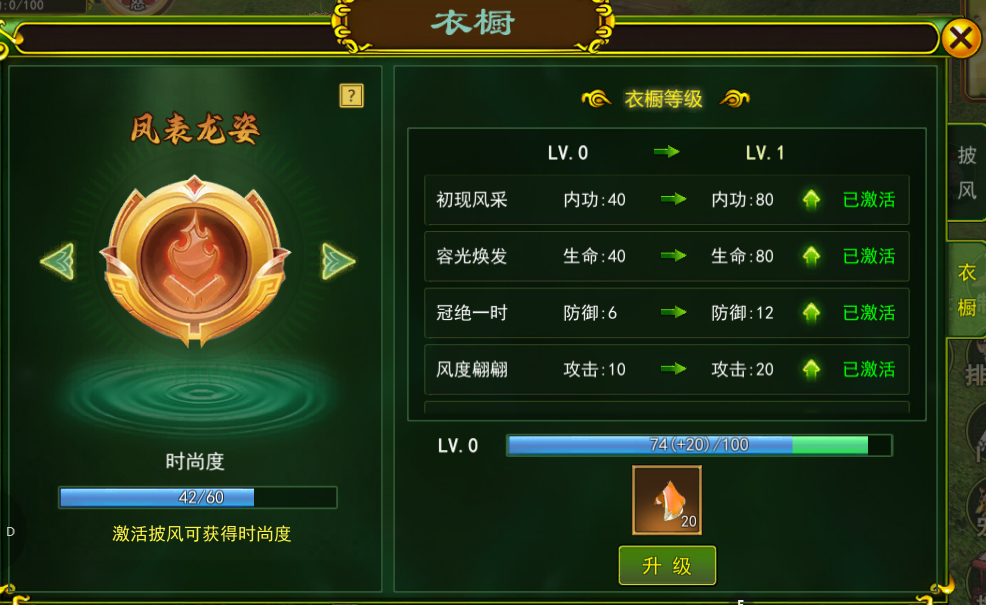This screenshot has height=605, width=986.
Task: Switch to the 衣橱 side tab
Action: (x=967, y=290)
